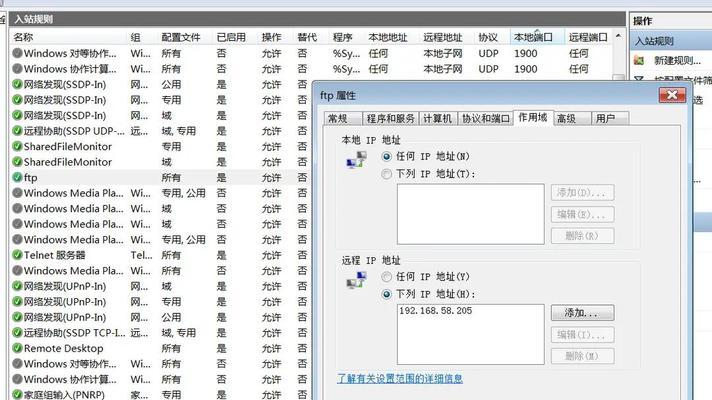The height and width of the screenshot is (400, 712).
Task: Select the 作用域 tab
Action: (533, 117)
